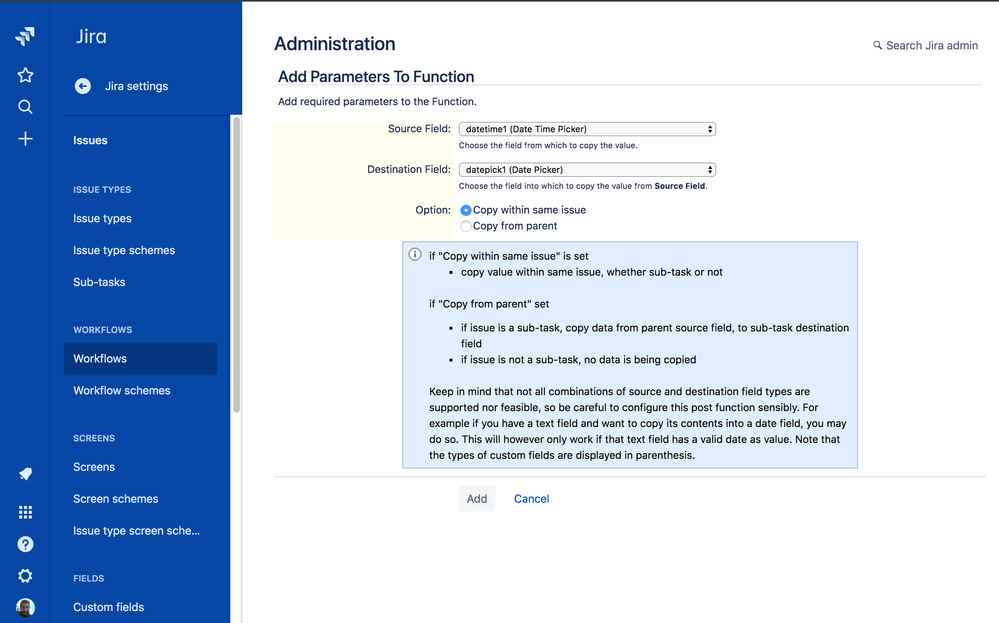Click the magnifier icon in Search Jira admin
Image resolution: width=999 pixels, height=623 pixels.
(877, 45)
